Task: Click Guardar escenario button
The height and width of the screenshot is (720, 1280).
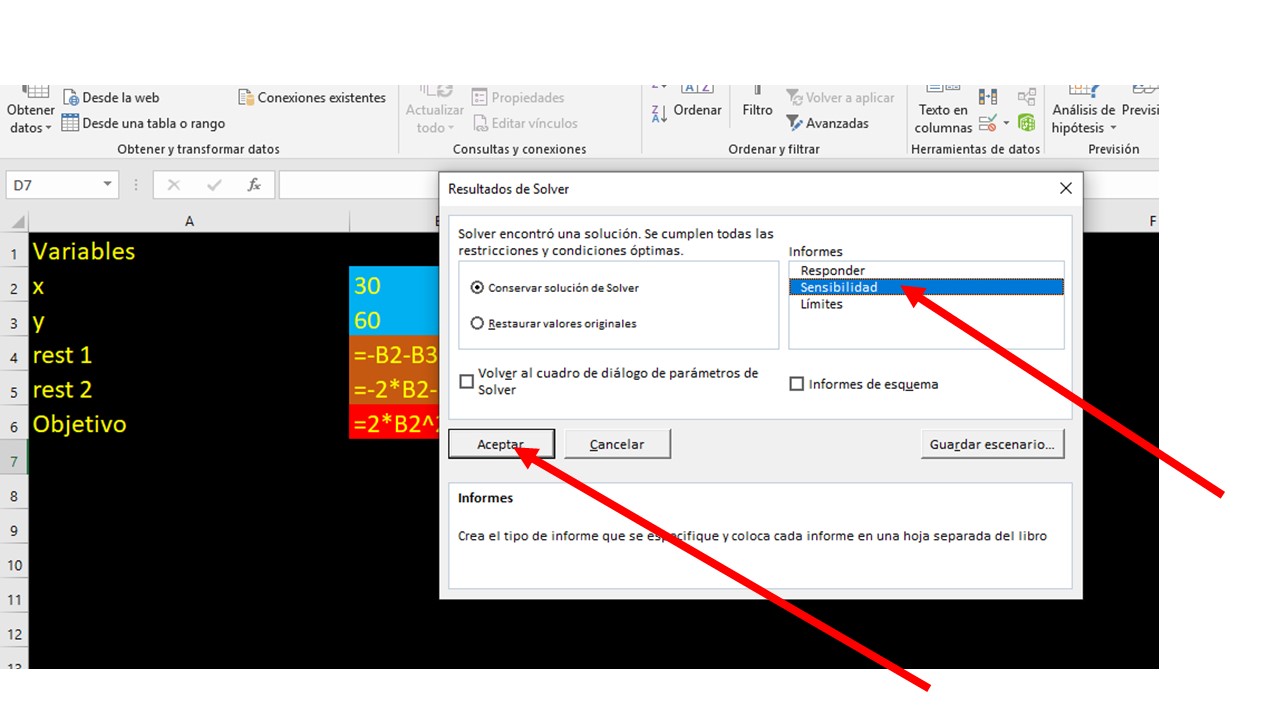Action: pos(992,444)
